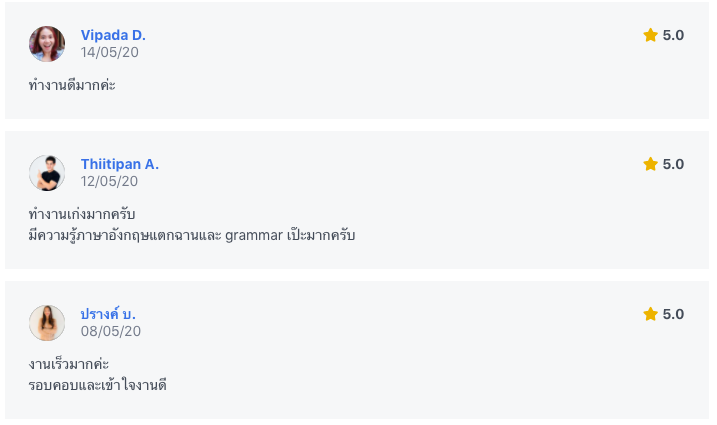
Task: Select Vipada D.'s 5.0 rating value
Action: tap(673, 35)
